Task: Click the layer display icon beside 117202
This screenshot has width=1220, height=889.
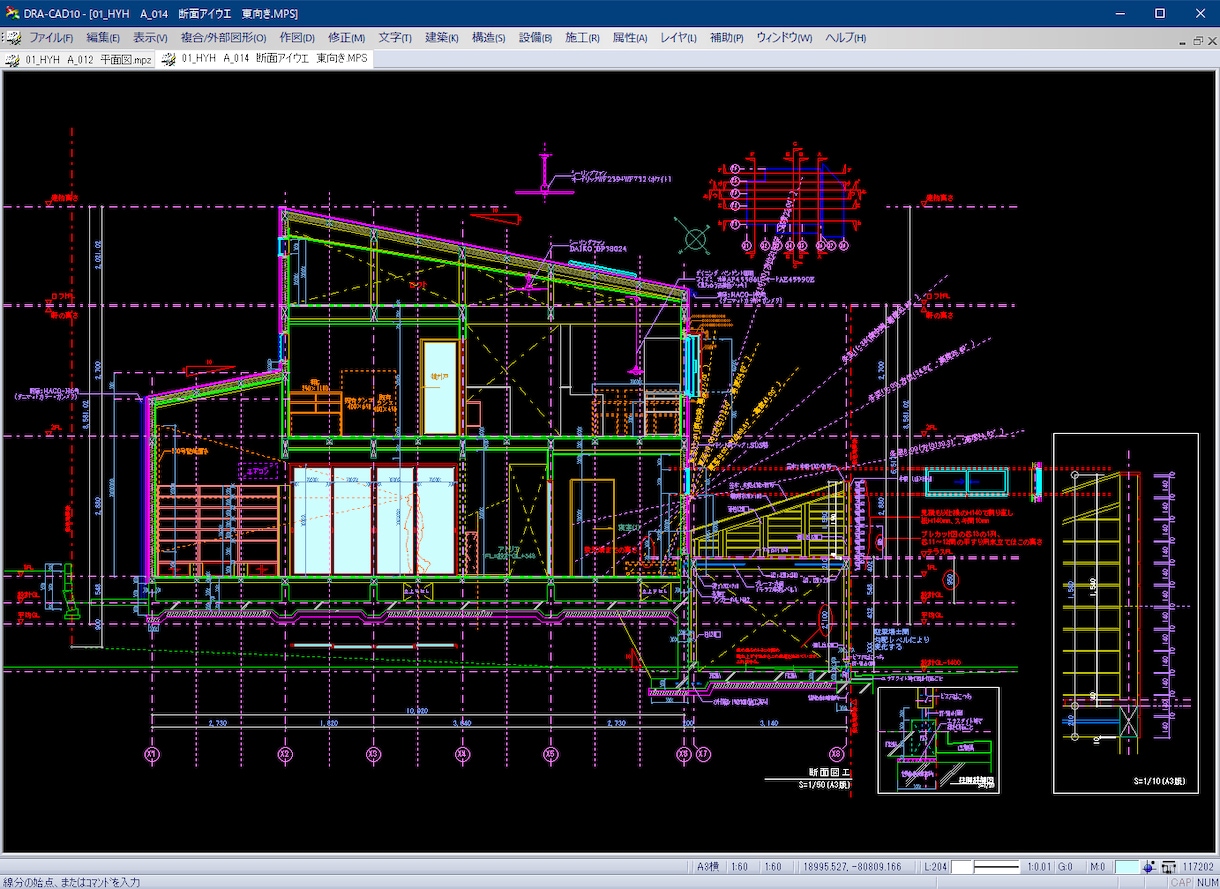Action: click(1168, 867)
